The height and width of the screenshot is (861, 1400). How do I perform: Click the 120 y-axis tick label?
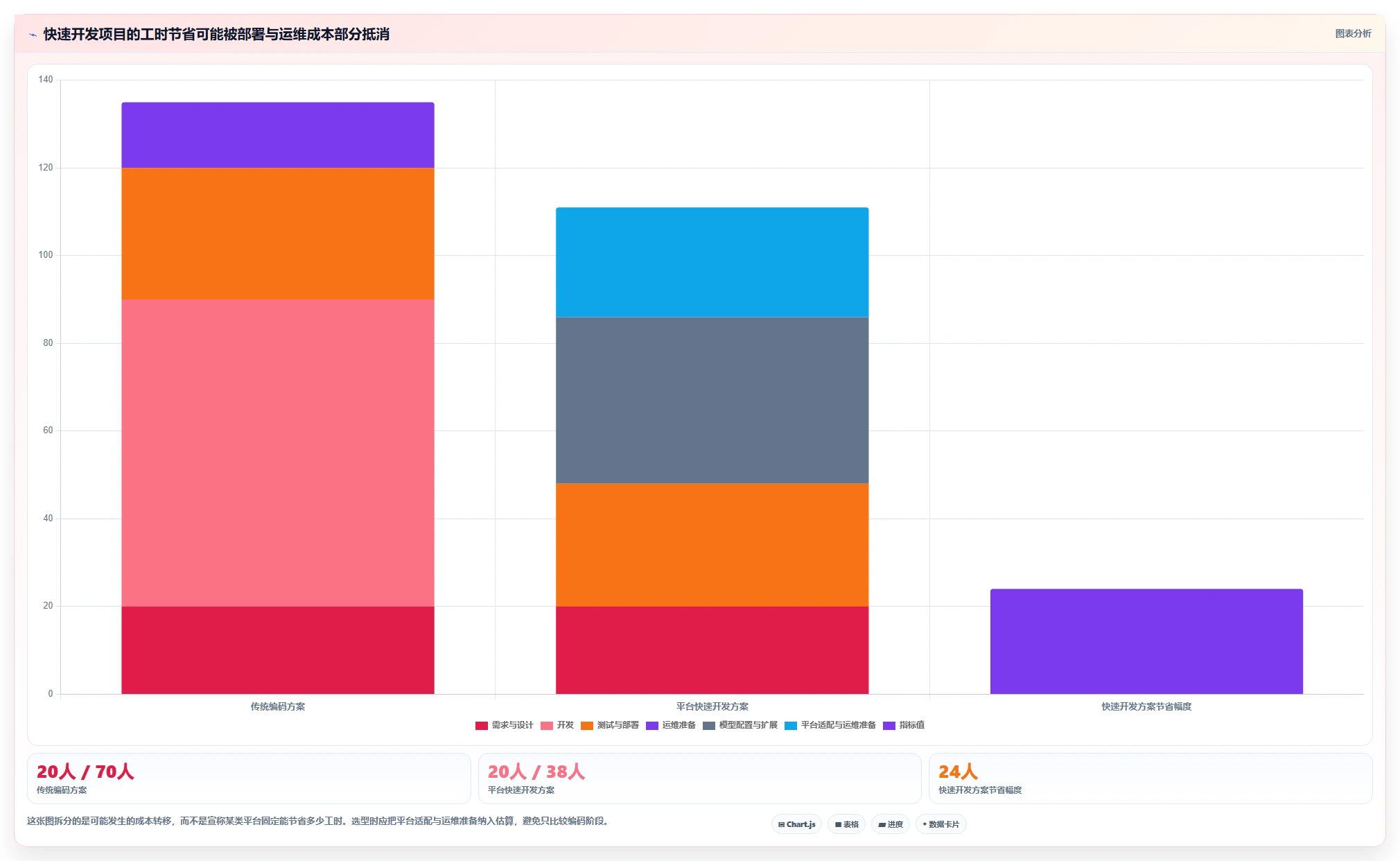(x=46, y=168)
